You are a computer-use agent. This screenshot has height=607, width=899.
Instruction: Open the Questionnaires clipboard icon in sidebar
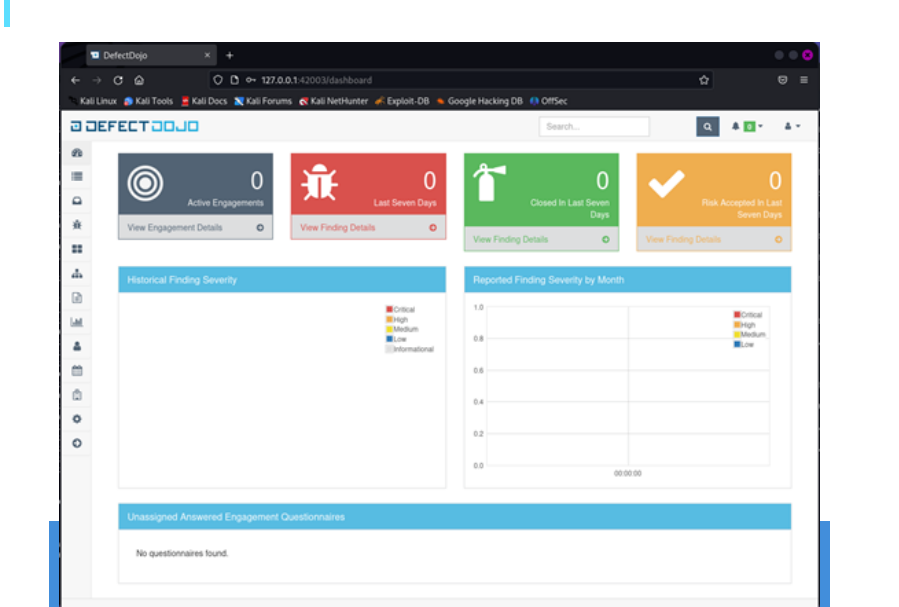(x=77, y=394)
